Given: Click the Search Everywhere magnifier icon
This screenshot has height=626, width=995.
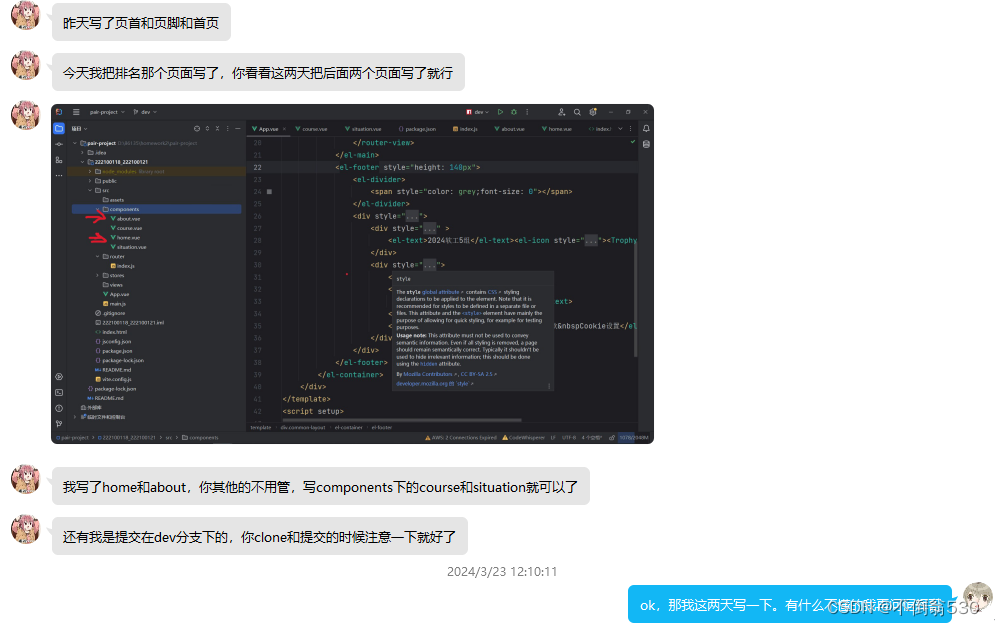Looking at the screenshot, I should tap(577, 112).
